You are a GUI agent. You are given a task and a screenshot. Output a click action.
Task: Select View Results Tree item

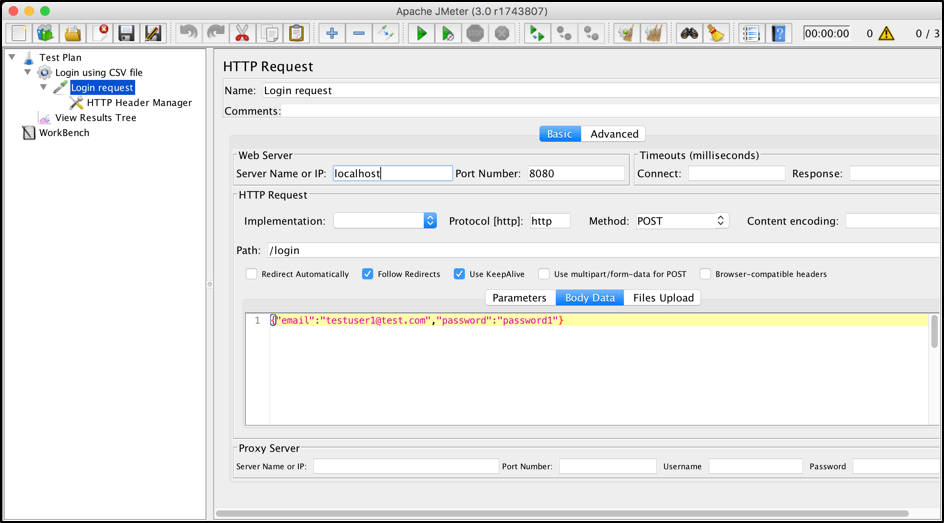[96, 117]
